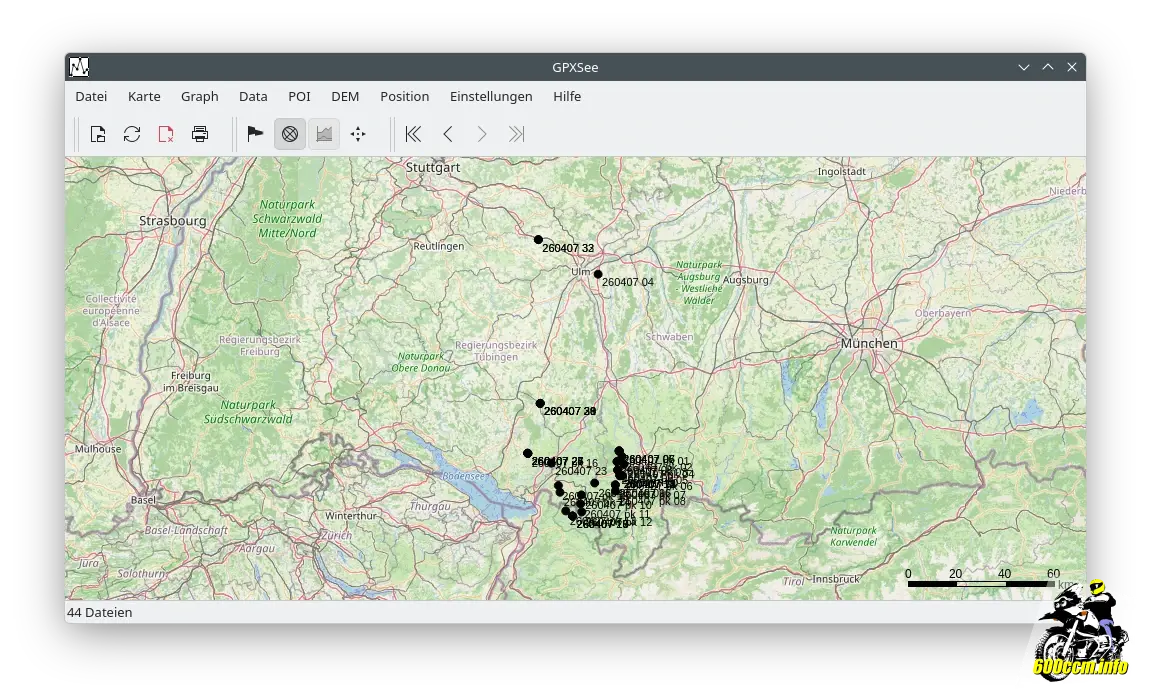
Task: Go to the previous file arrow
Action: click(x=448, y=134)
